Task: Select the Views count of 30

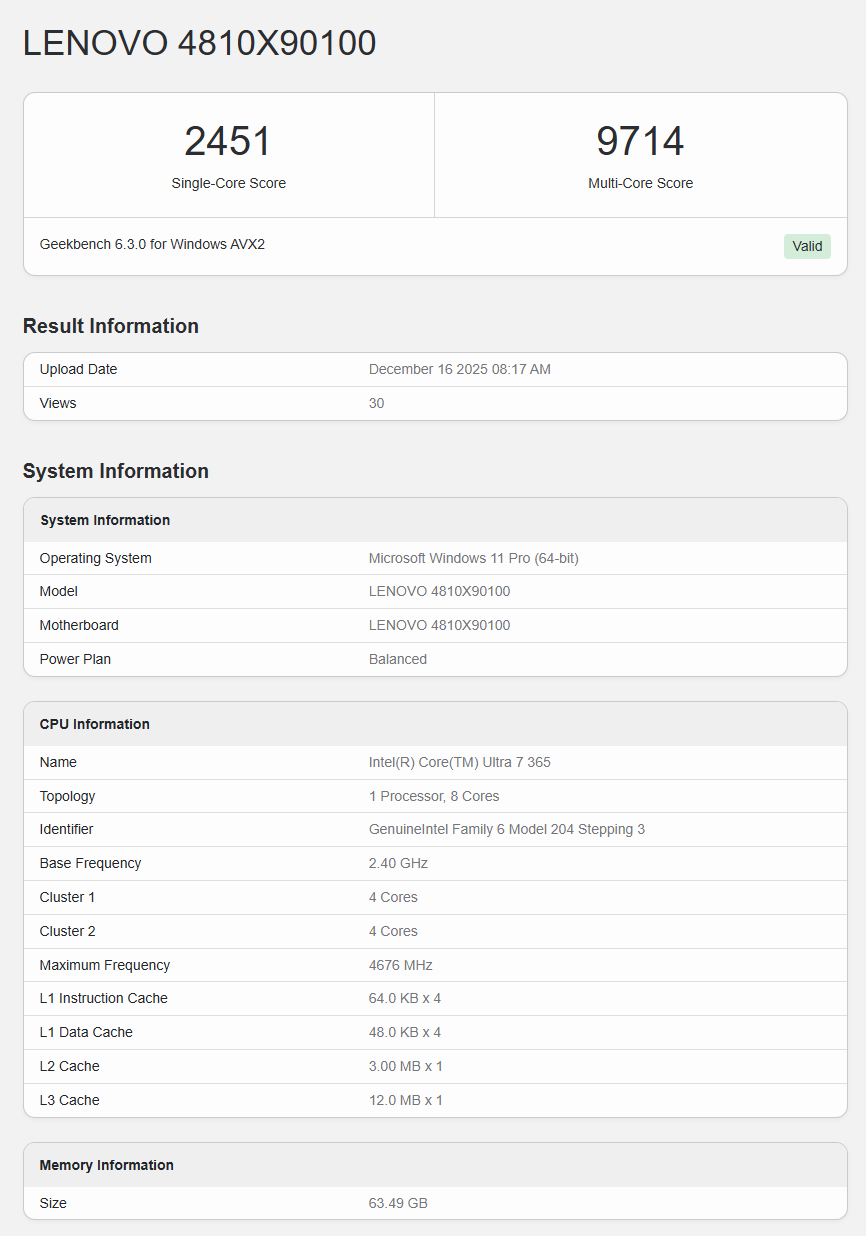Action: coord(375,403)
